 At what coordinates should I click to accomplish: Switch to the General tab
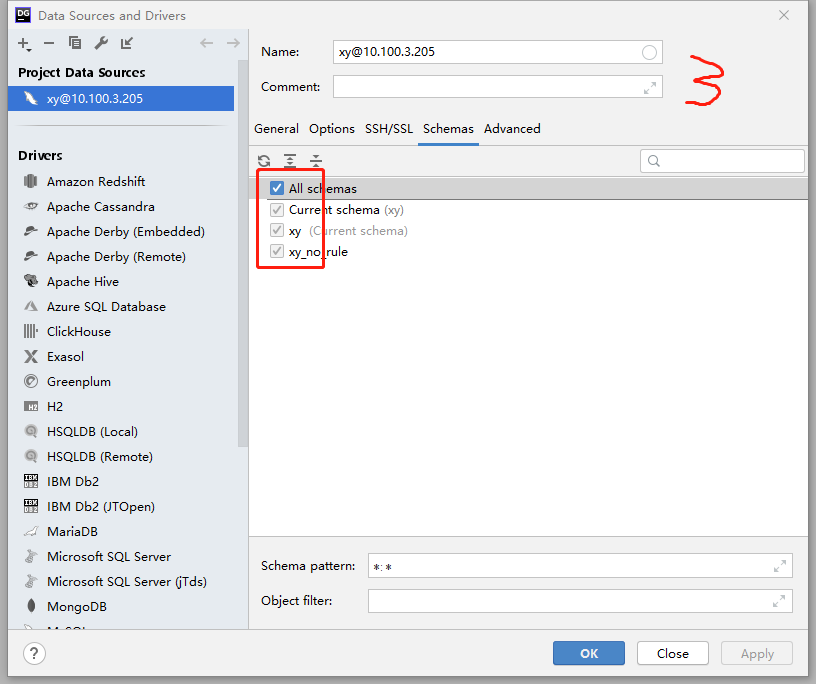[x=276, y=129]
